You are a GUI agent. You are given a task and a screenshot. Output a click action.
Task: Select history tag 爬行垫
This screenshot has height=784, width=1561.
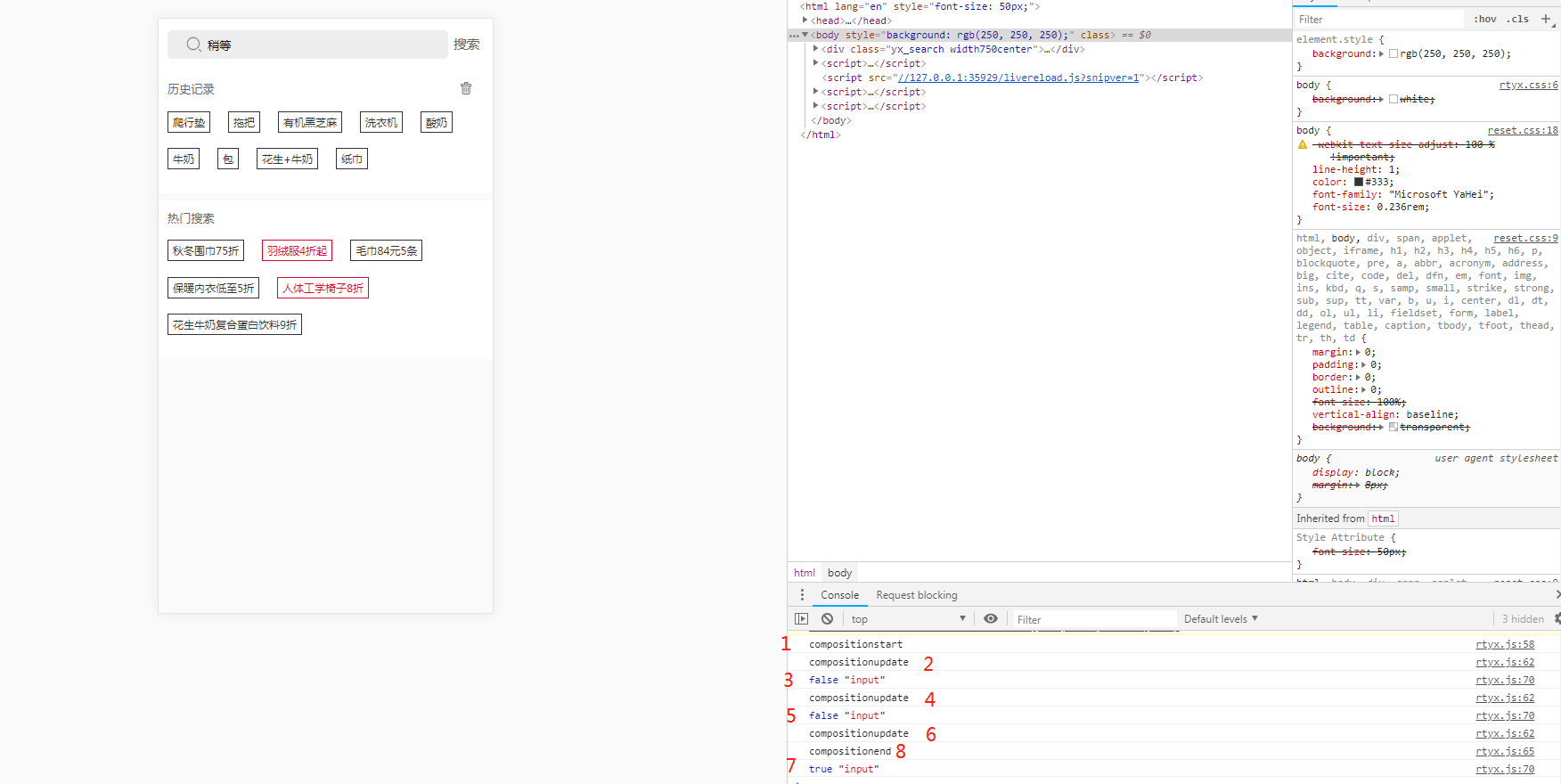tap(189, 122)
